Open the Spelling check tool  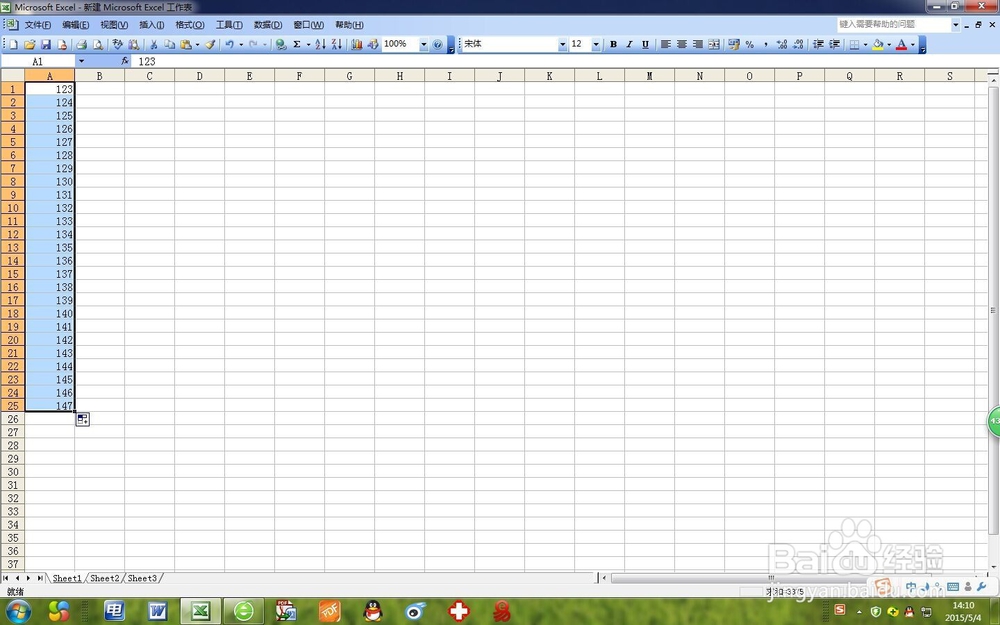pos(118,44)
